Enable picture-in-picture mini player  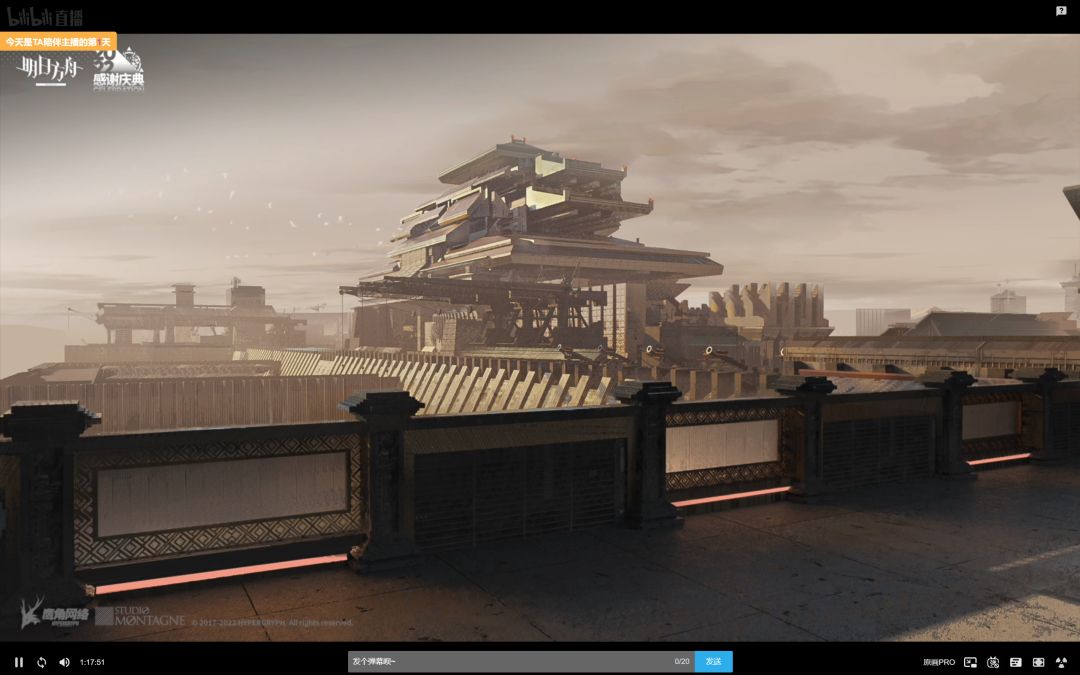970,662
